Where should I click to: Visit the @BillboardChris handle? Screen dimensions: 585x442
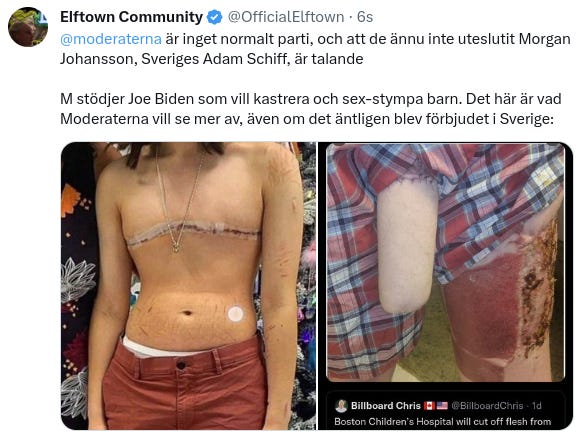pyautogui.click(x=487, y=406)
